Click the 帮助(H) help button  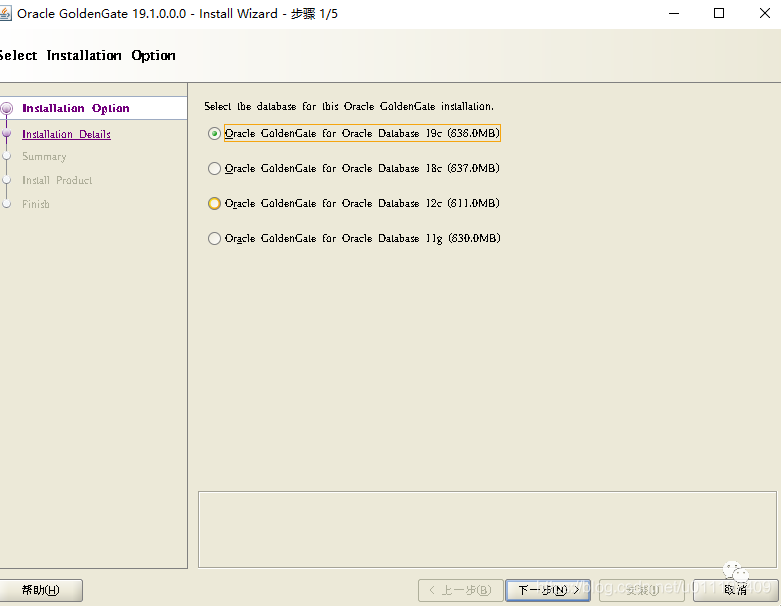(40, 590)
